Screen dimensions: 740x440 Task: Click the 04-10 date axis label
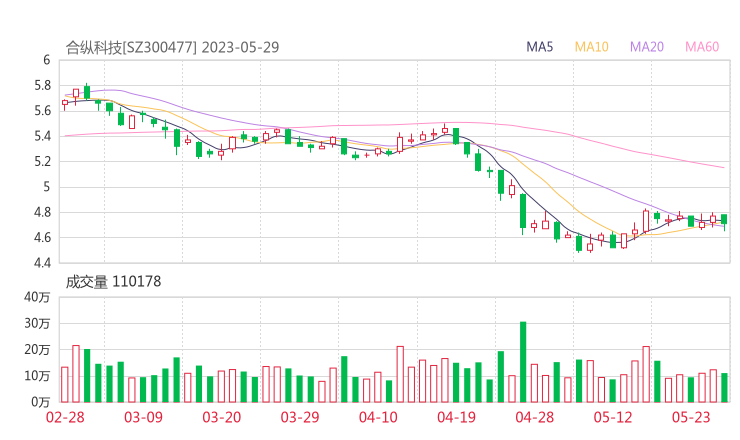pyautogui.click(x=378, y=417)
